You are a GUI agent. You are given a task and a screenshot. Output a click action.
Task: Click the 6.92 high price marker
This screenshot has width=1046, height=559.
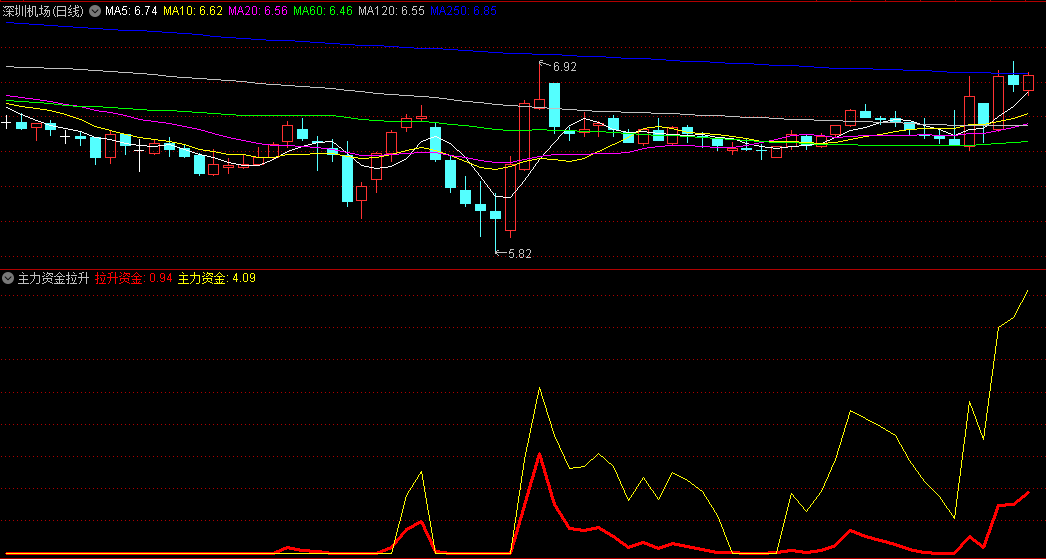pyautogui.click(x=564, y=67)
